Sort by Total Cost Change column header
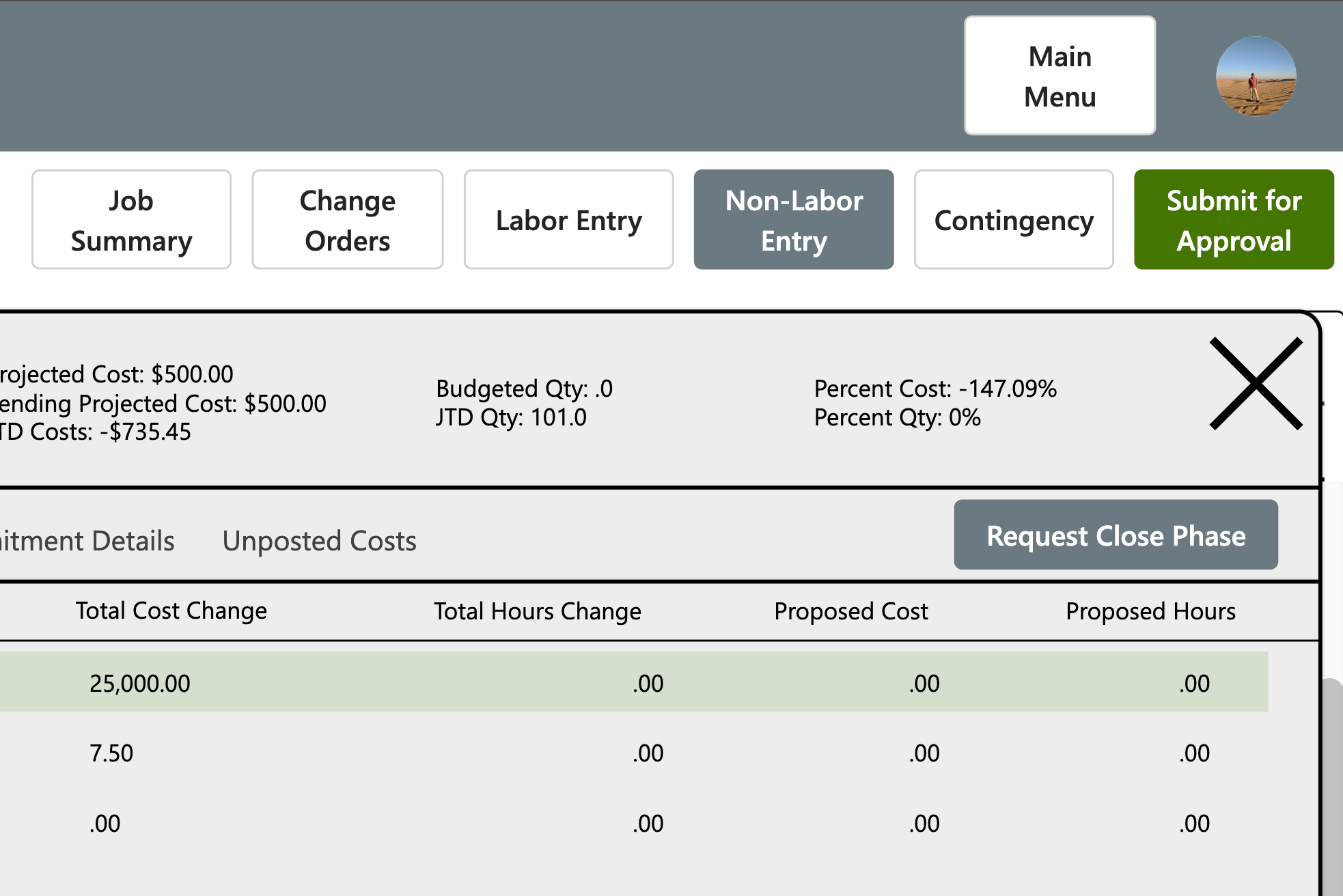1343x896 pixels. [x=171, y=611]
